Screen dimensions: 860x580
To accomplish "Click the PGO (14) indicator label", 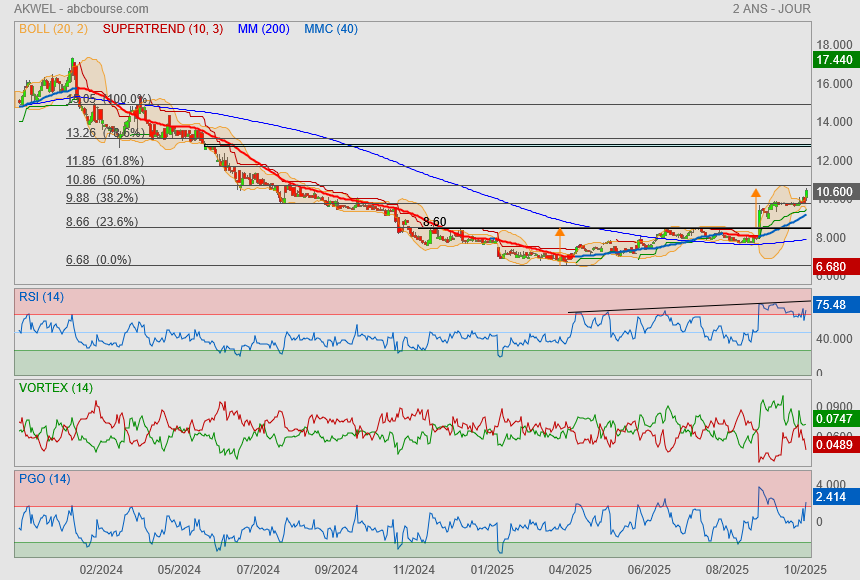I will 44,479.
